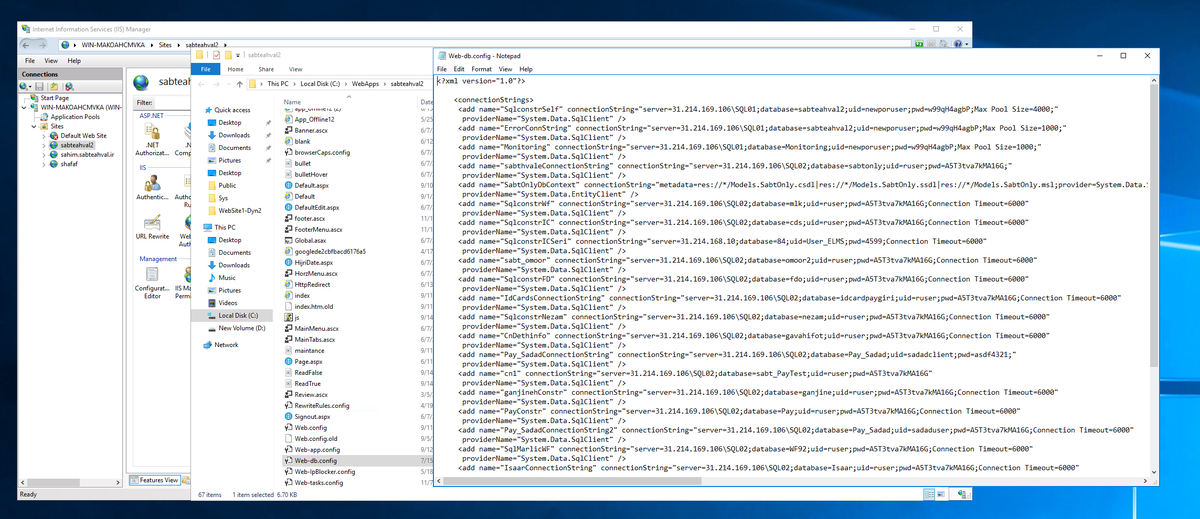Viewport: 1200px width, 519px height.
Task: Open IIS Manager Help menu
Action: (x=75, y=61)
